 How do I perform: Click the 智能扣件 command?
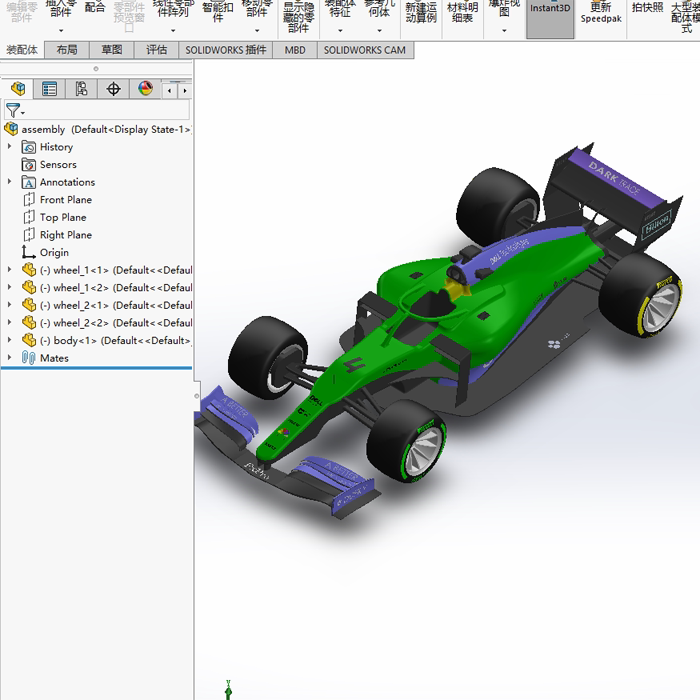tap(217, 12)
